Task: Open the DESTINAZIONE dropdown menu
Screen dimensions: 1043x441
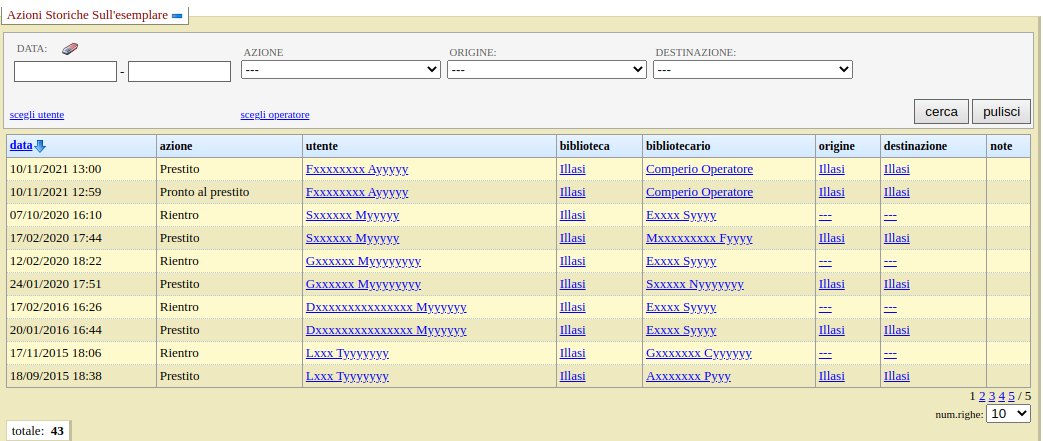Action: 752,70
